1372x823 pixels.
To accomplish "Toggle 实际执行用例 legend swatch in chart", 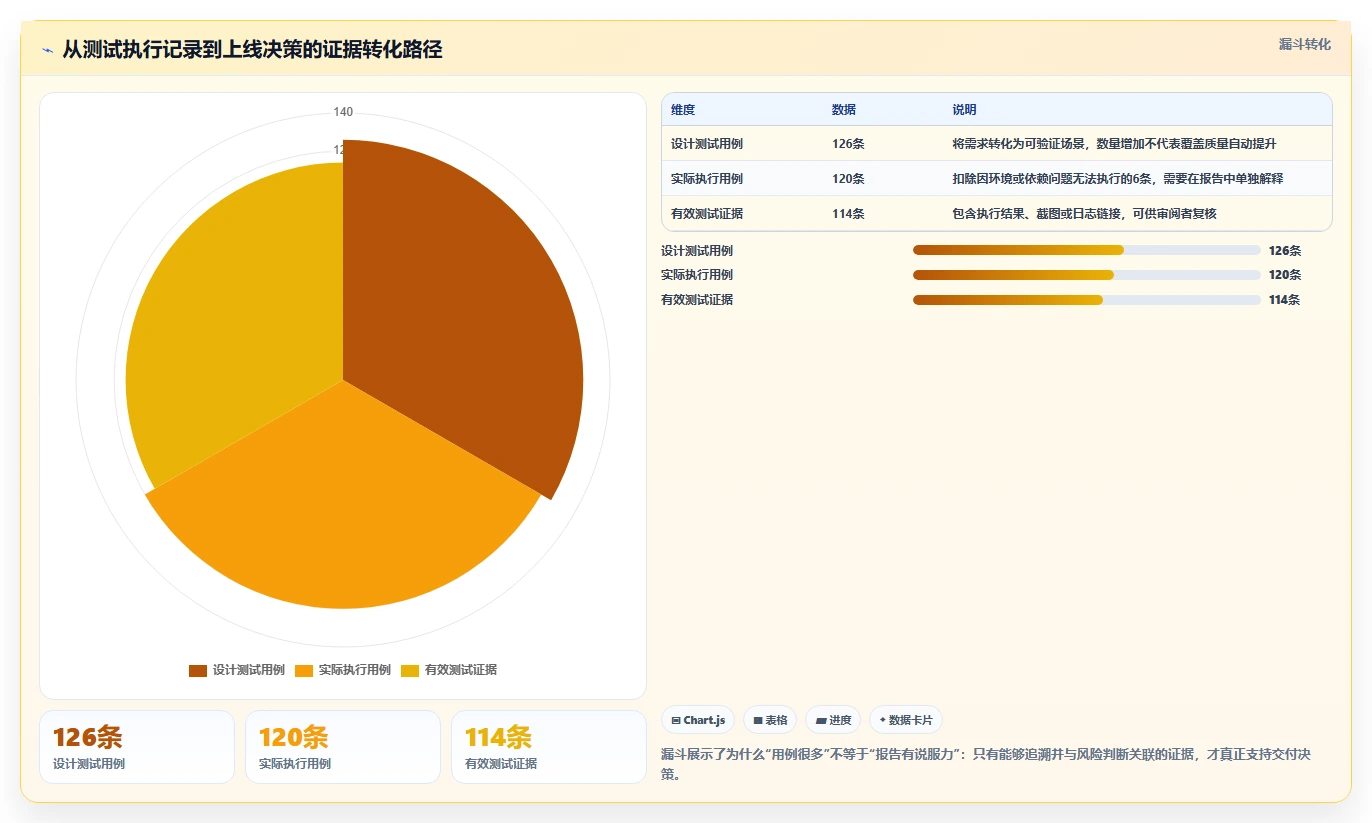I will coord(304,670).
